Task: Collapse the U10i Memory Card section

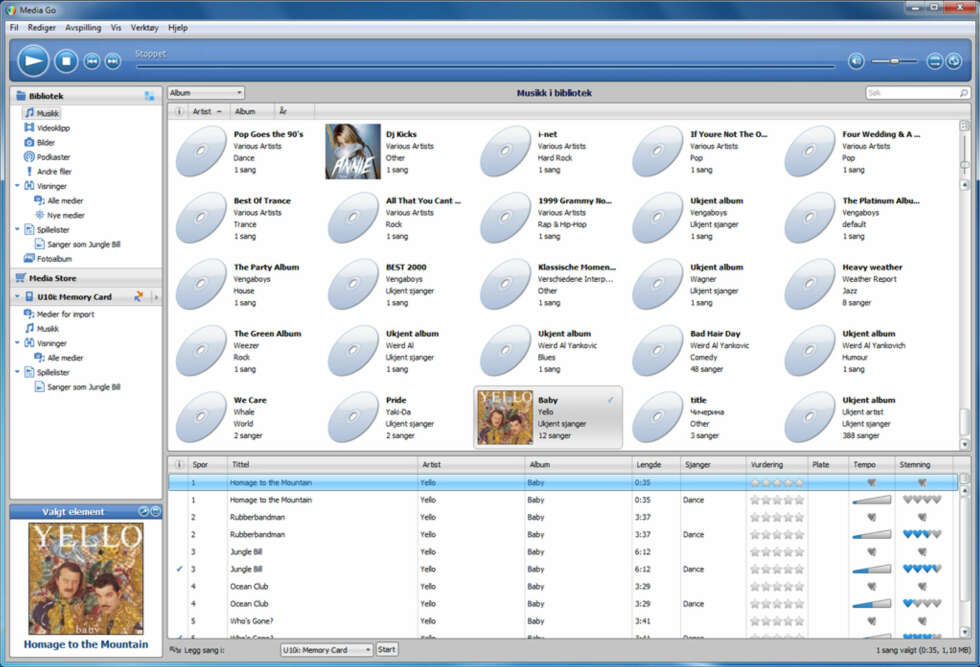Action: click(18, 296)
